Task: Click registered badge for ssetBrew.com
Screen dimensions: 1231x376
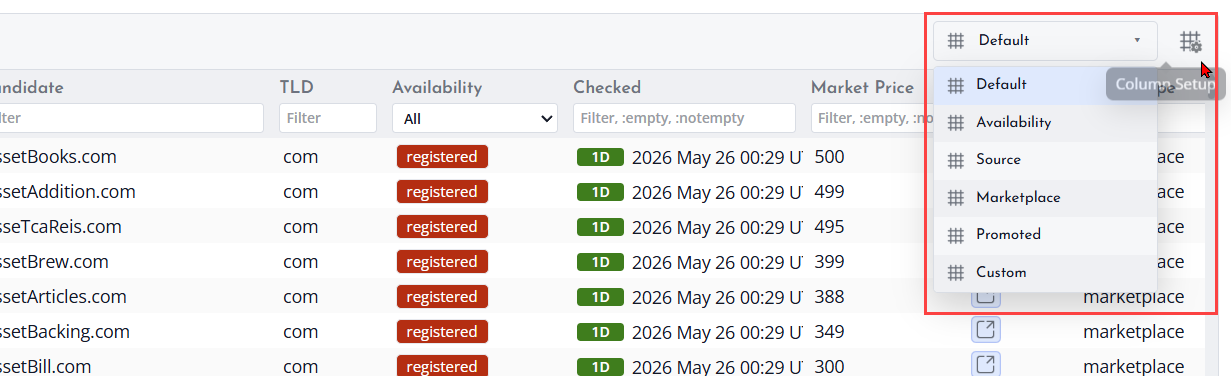Action: (442, 262)
